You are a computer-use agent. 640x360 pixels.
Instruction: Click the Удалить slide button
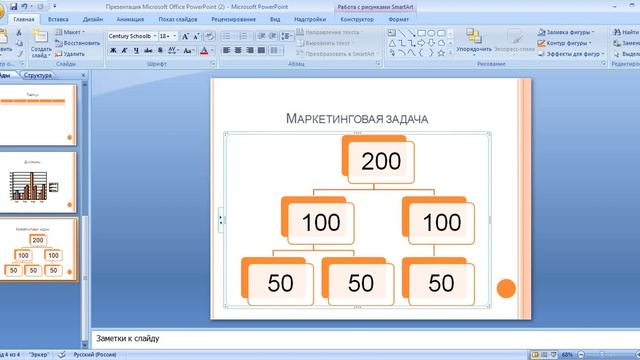[70, 53]
